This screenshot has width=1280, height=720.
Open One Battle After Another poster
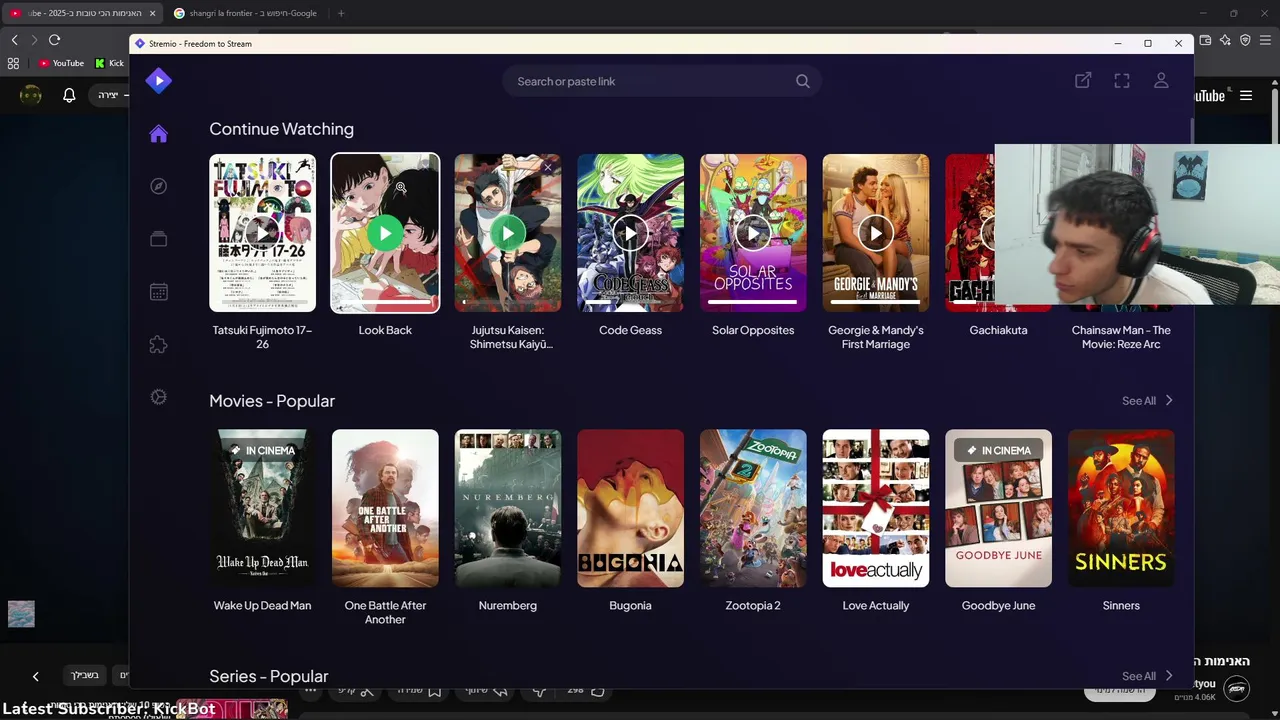pyautogui.click(x=385, y=508)
